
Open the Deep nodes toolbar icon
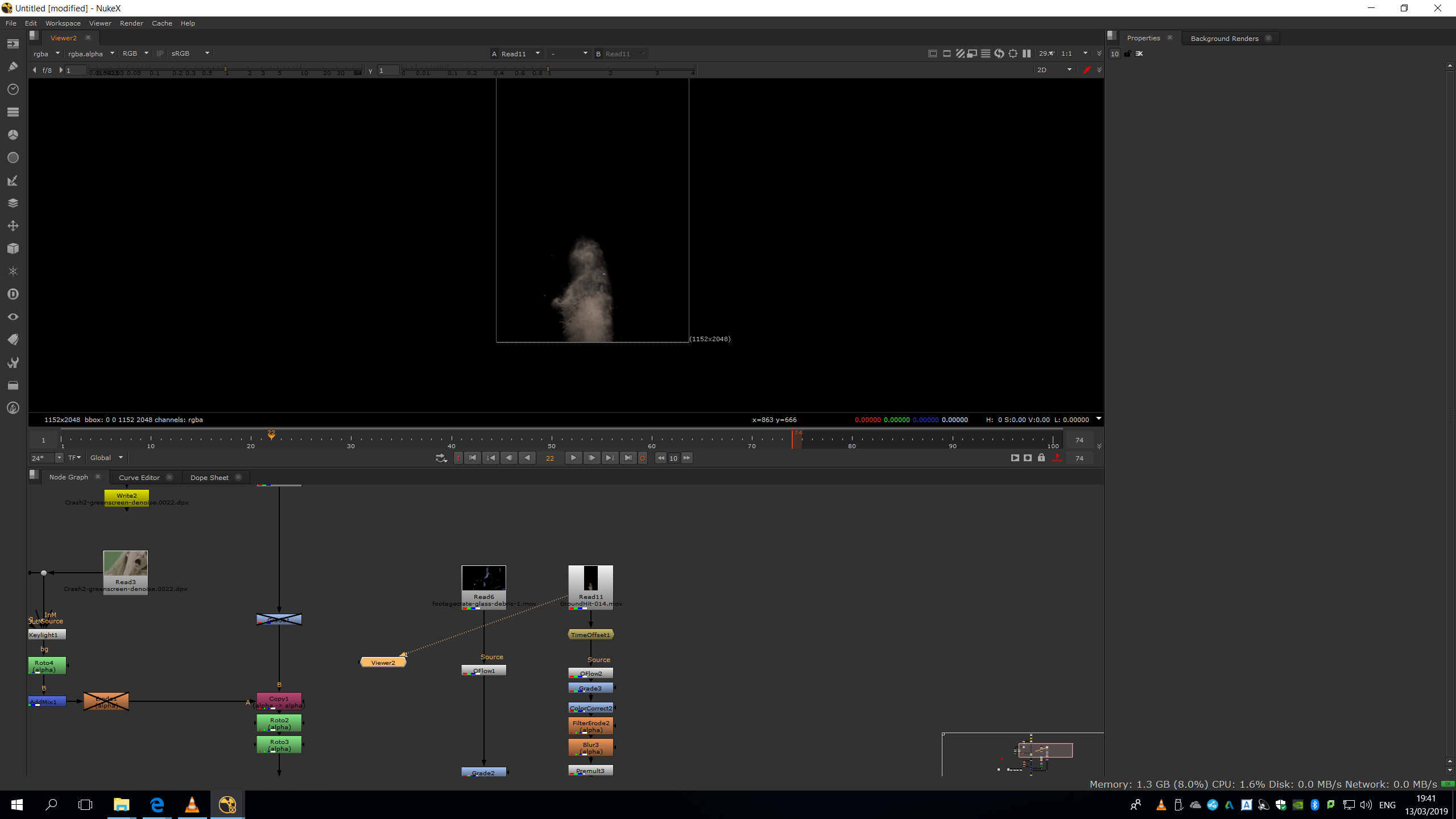coord(13,294)
